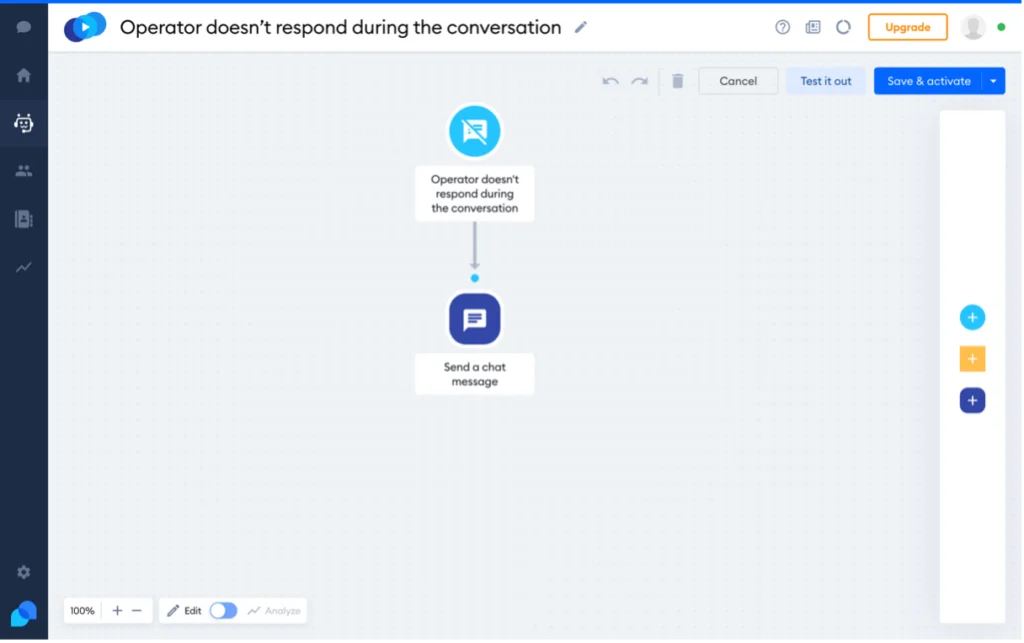Viewport: 1024px width, 643px height.
Task: Add a condition with yellow plus button
Action: (972, 359)
